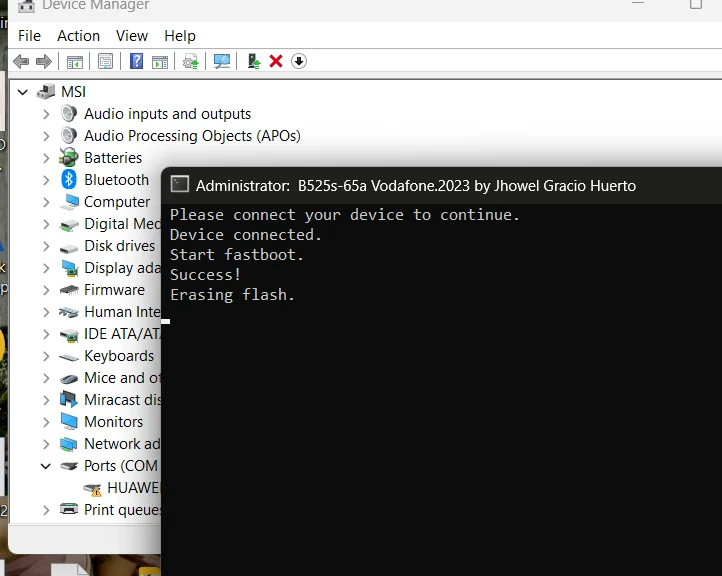Expand the Batteries category
This screenshot has width=722, height=576.
(x=46, y=158)
